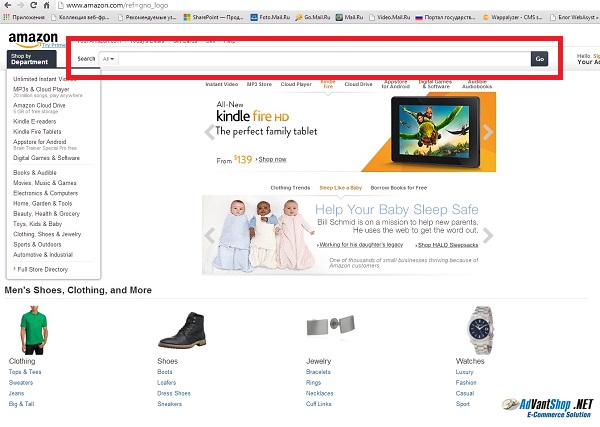Open Automotive & Industrial in the menu

point(43,255)
